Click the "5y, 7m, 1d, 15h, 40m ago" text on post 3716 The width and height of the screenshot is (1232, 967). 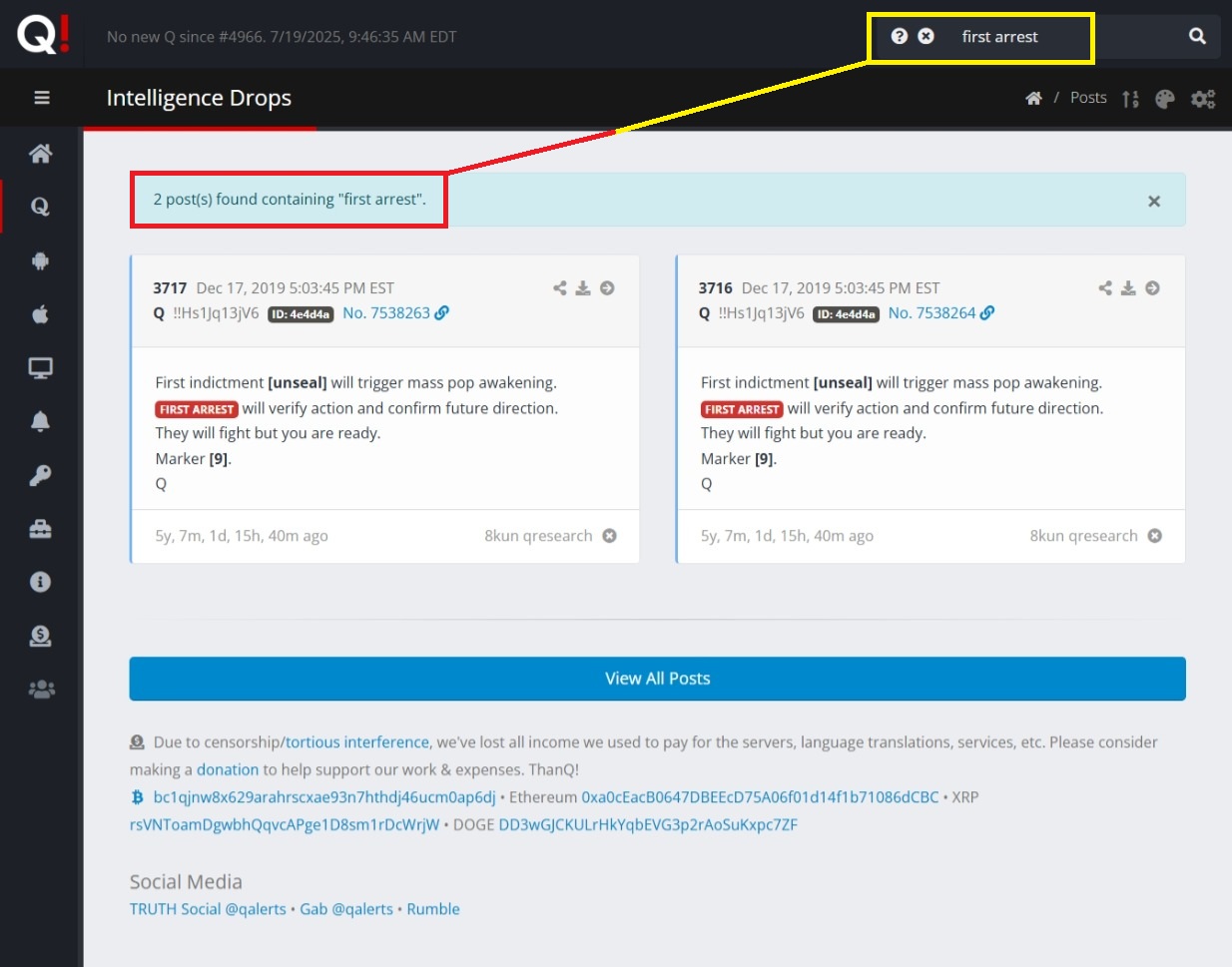[x=787, y=536]
